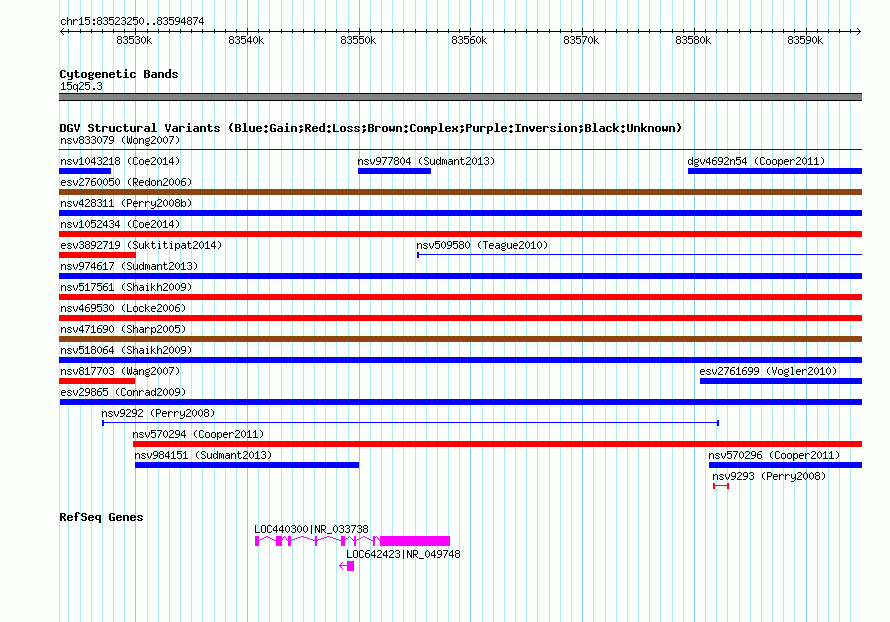Click the nsv833079 (Wong2007) variant label

120,140
